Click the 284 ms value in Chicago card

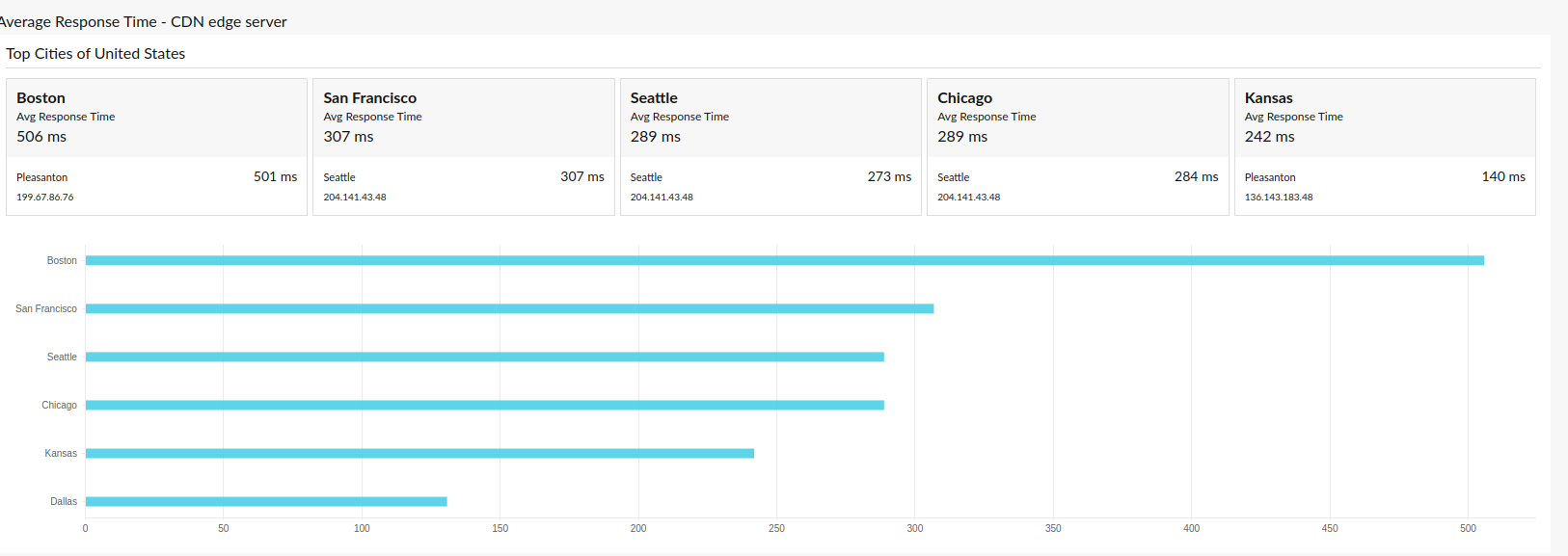1196,176
